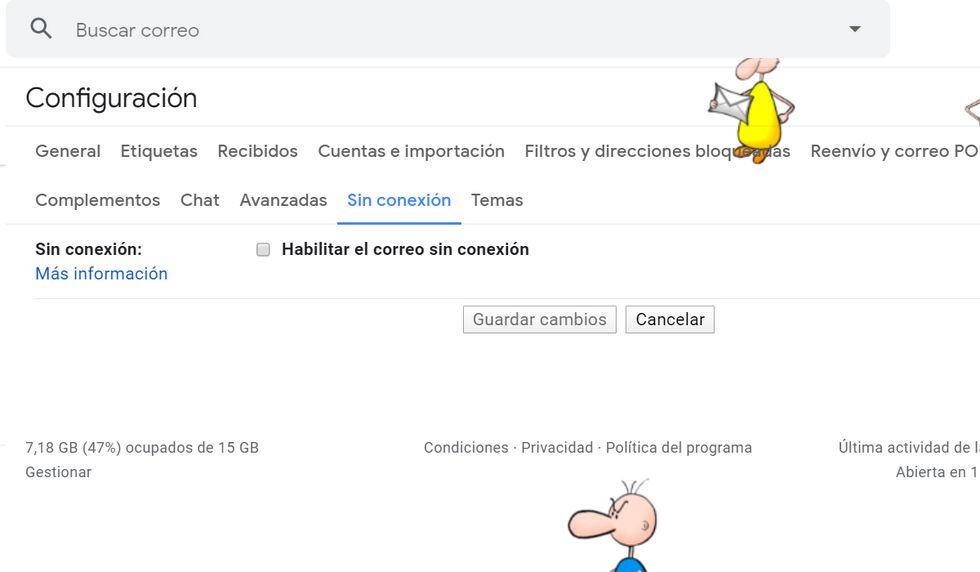This screenshot has height=572, width=980.
Task: Open the Complementos tab
Action: [97, 200]
